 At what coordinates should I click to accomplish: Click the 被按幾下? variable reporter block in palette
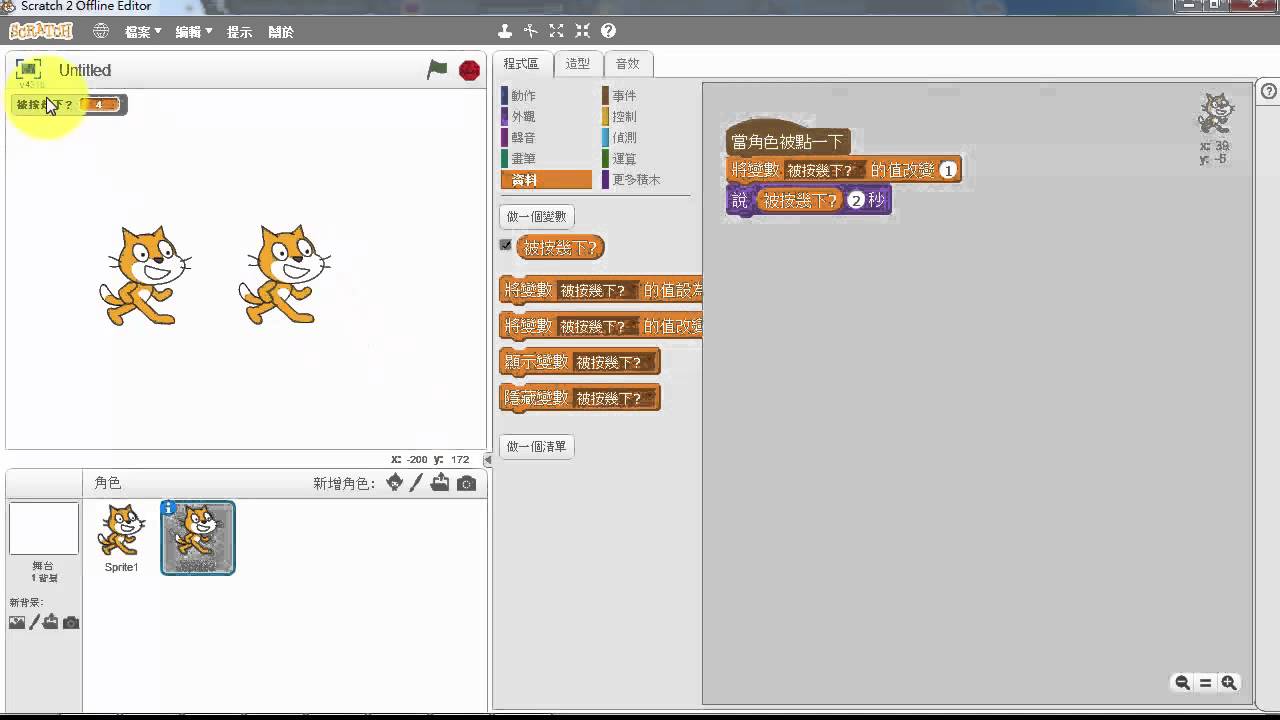click(561, 247)
